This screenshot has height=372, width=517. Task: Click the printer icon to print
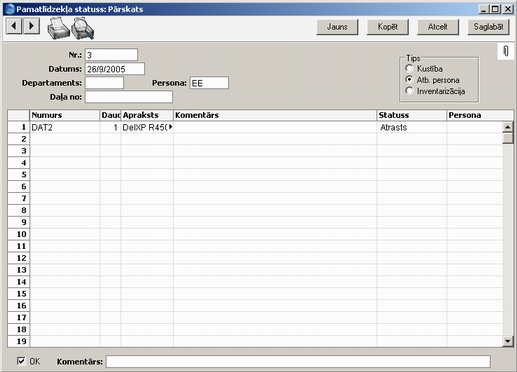(x=58, y=29)
